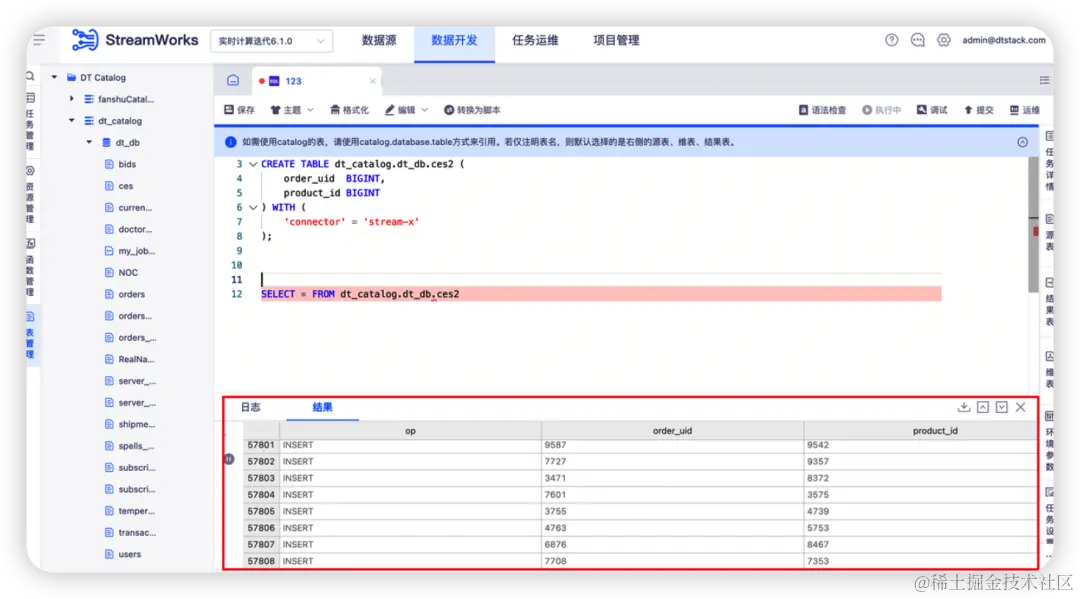Click the StreamWorks logo

coord(135,40)
